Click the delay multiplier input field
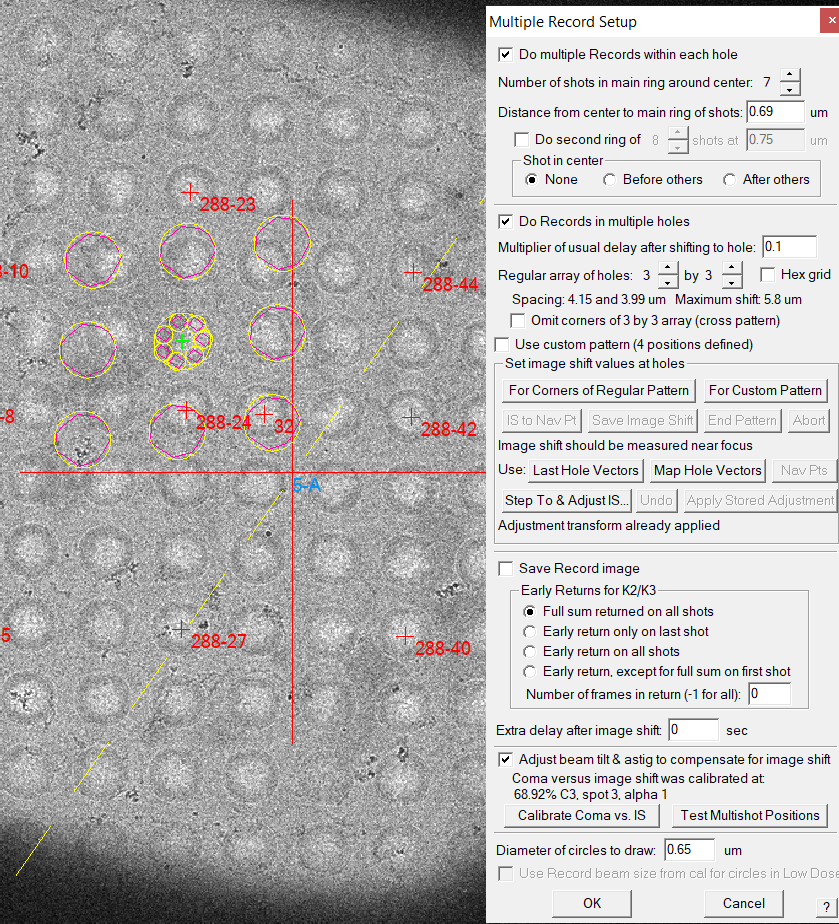The width and height of the screenshot is (839, 924). tap(789, 247)
